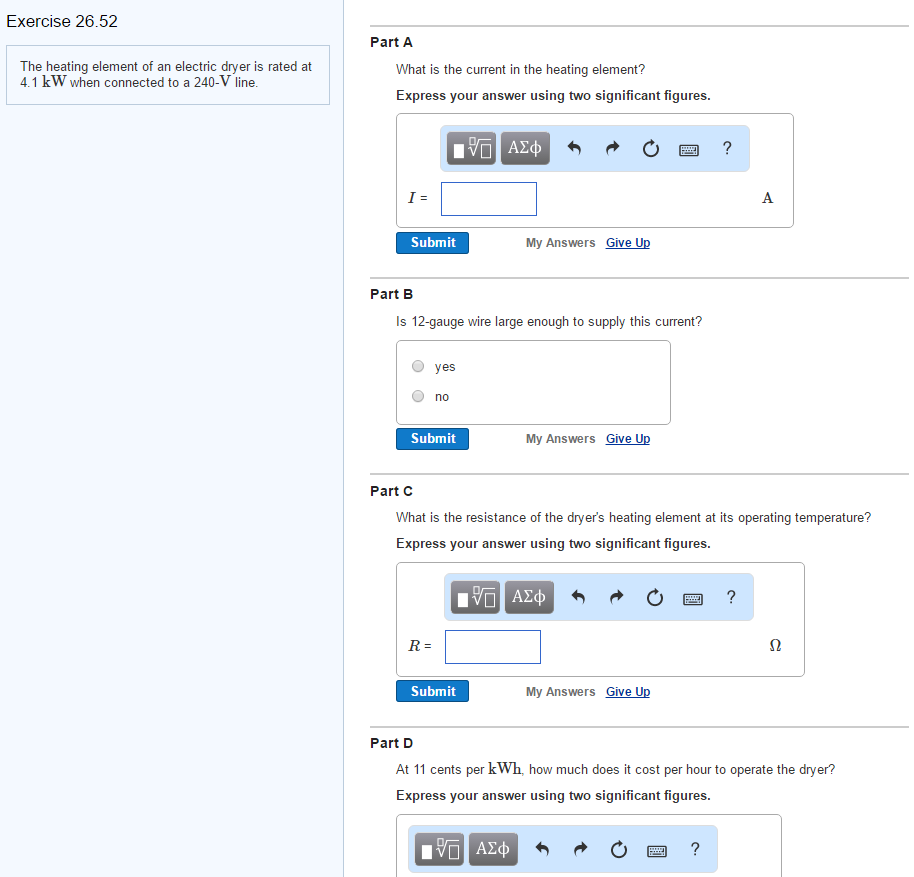Image resolution: width=914 pixels, height=877 pixels.
Task: Open the math templates palette in Part A
Action: tap(470, 148)
